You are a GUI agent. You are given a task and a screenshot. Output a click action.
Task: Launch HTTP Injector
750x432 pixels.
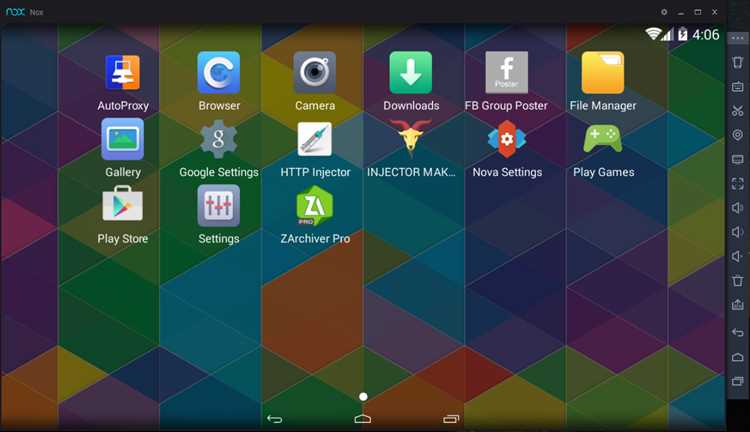[314, 140]
